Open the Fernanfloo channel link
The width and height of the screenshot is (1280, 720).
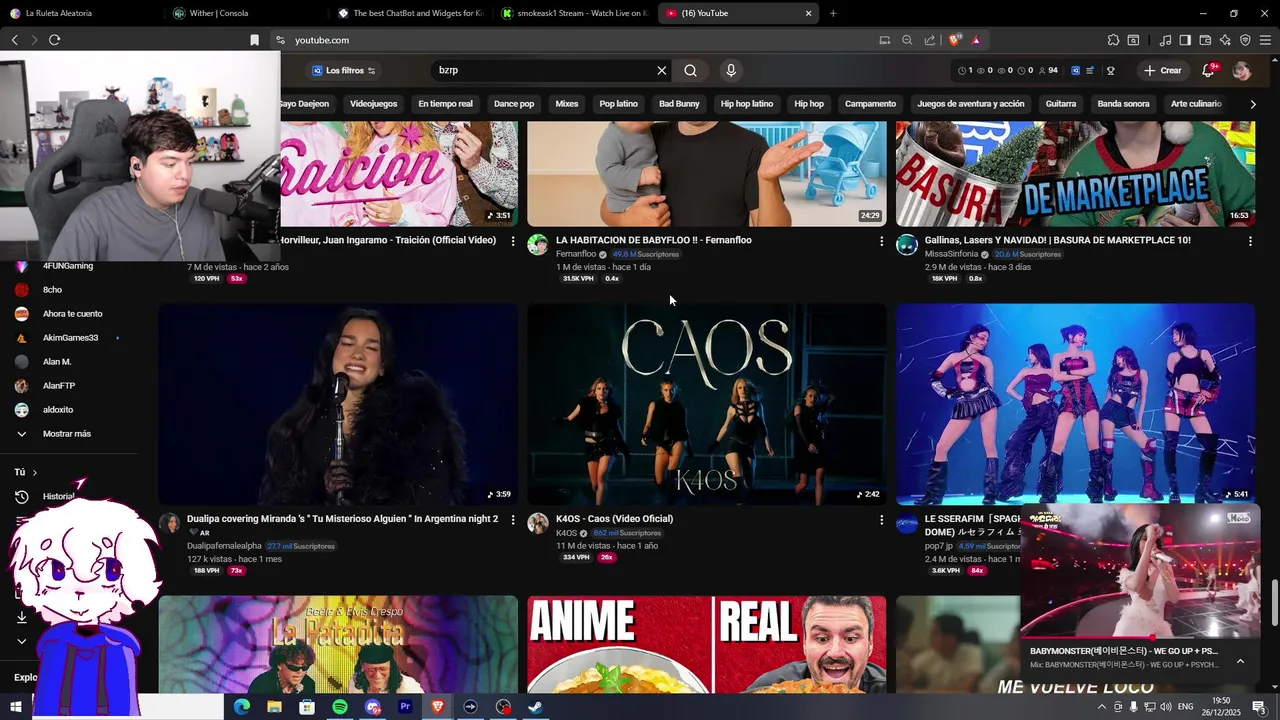576,254
